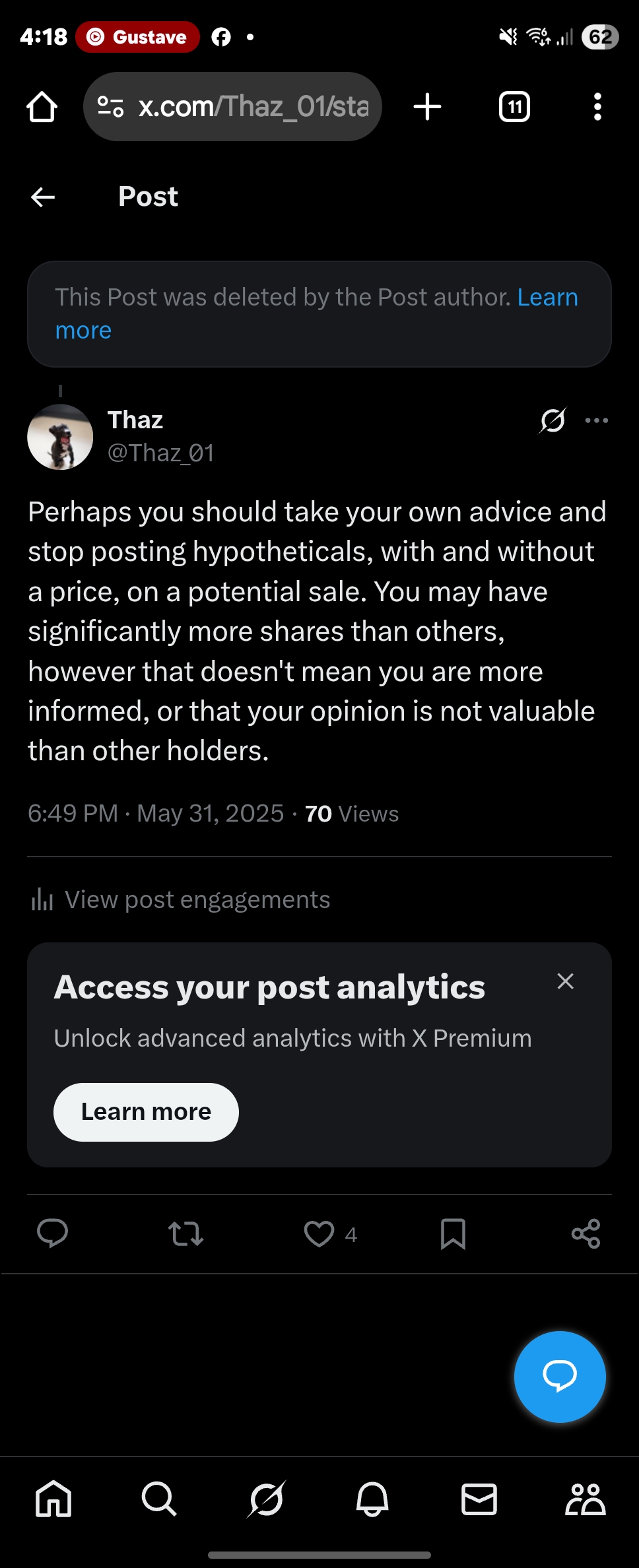Open the Messages envelope tab
Viewport: 639px width, 1568px height.
[479, 1499]
